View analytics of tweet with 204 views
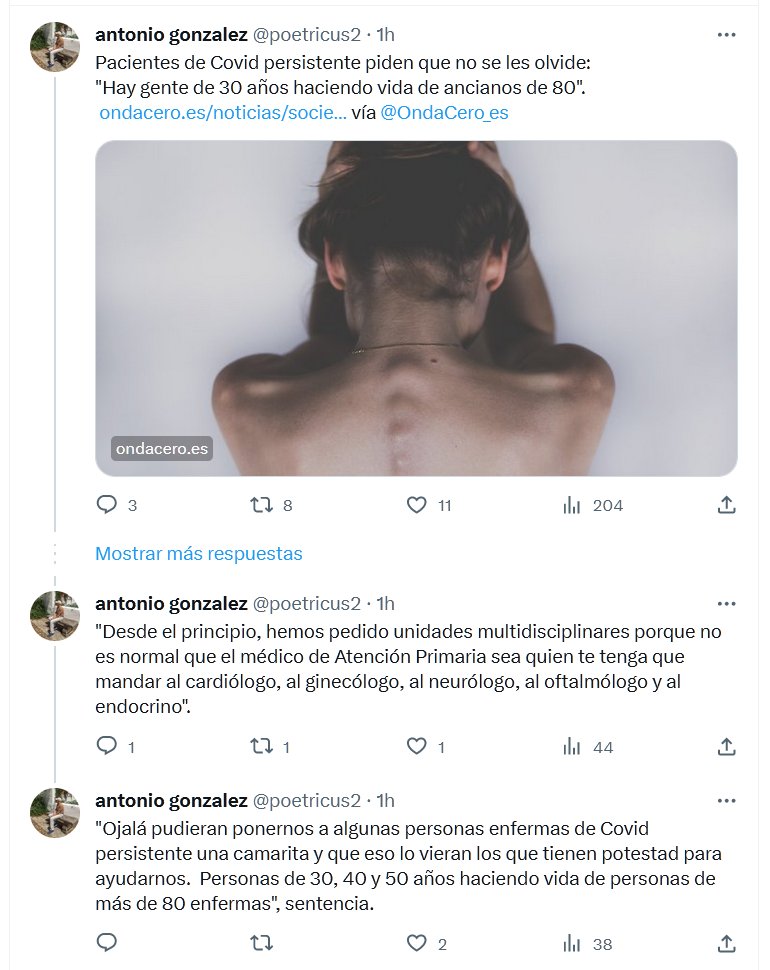 point(572,505)
